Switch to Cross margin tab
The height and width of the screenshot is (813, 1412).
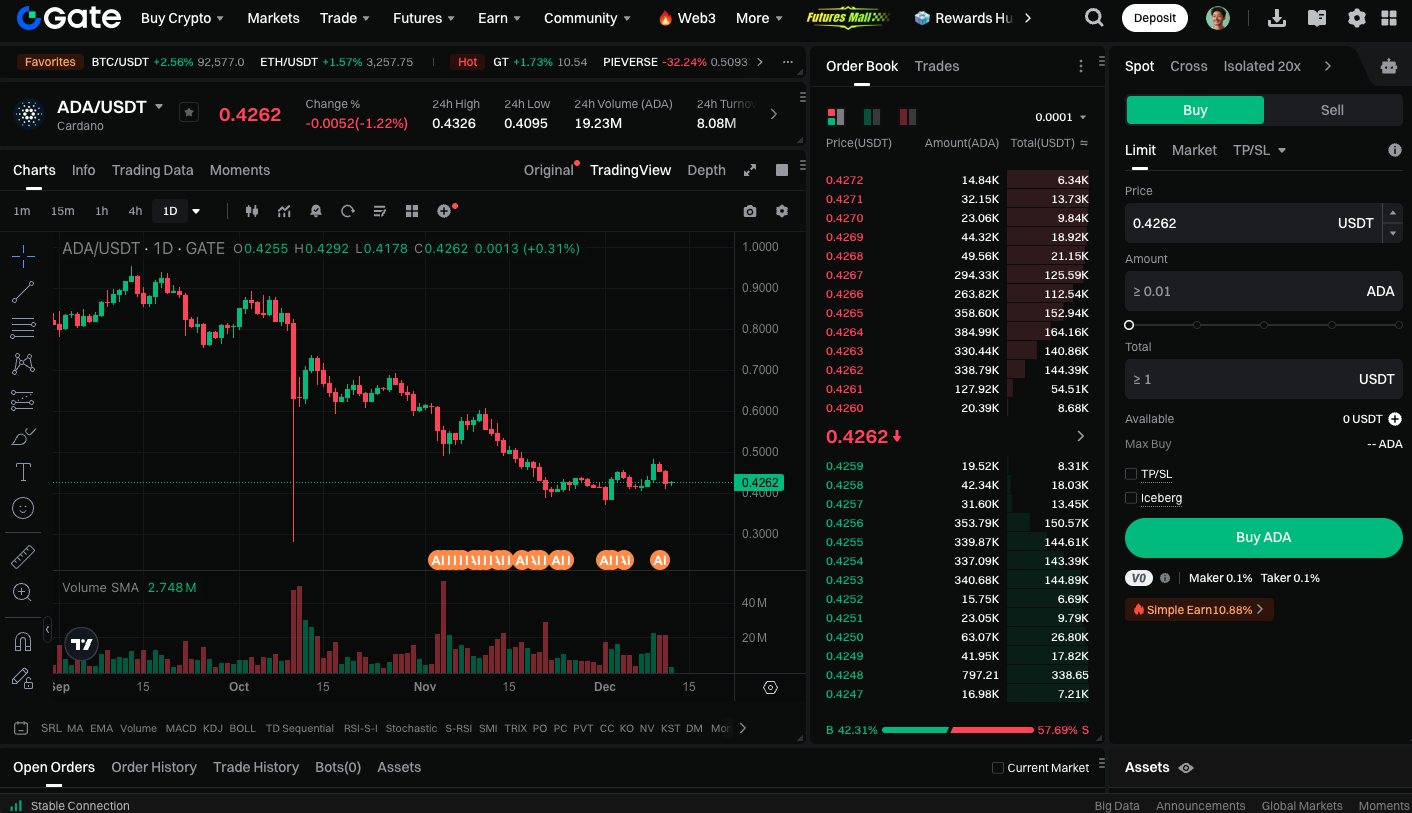pyautogui.click(x=1189, y=66)
